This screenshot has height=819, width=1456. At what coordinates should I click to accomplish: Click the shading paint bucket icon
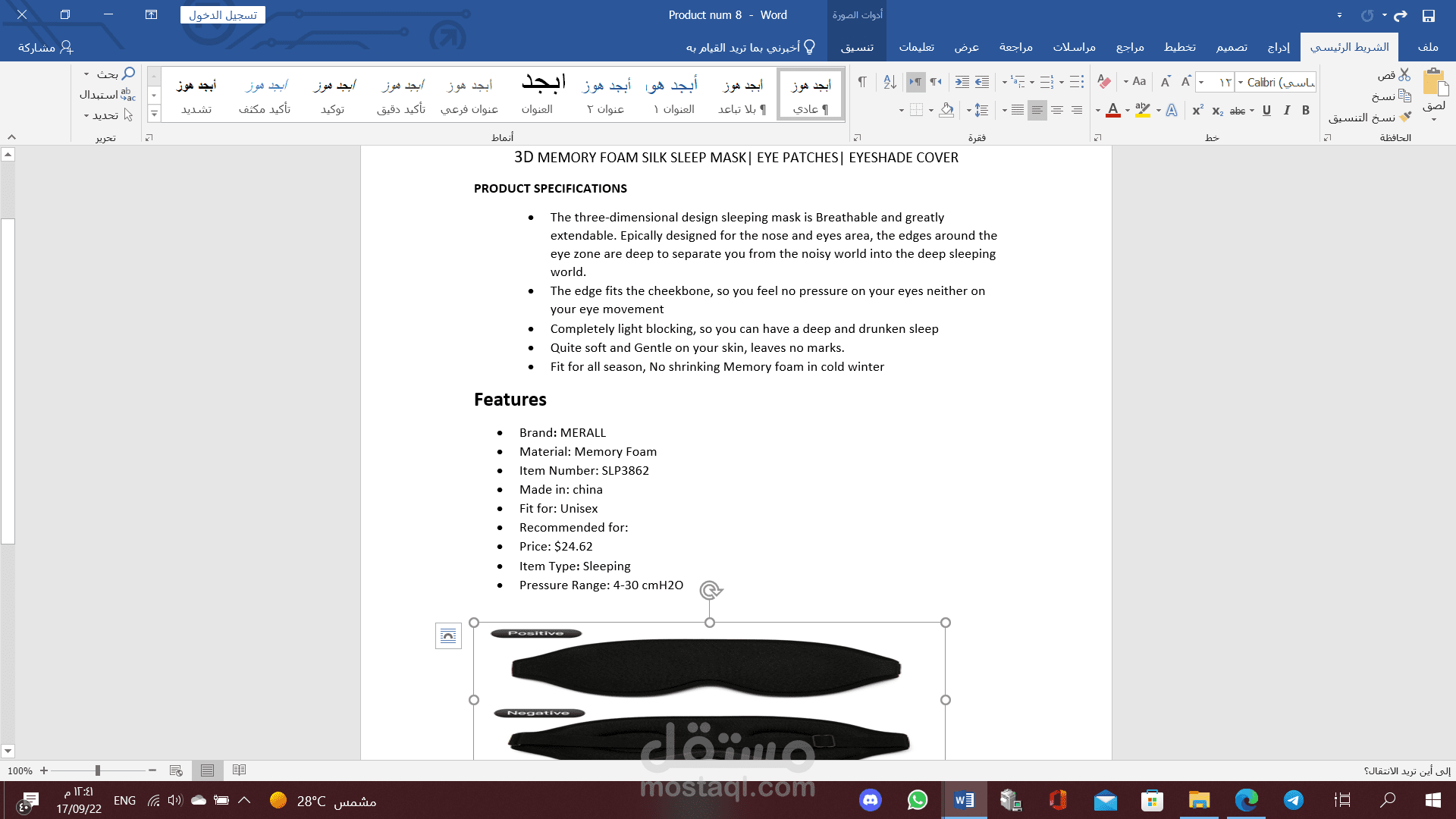click(946, 111)
